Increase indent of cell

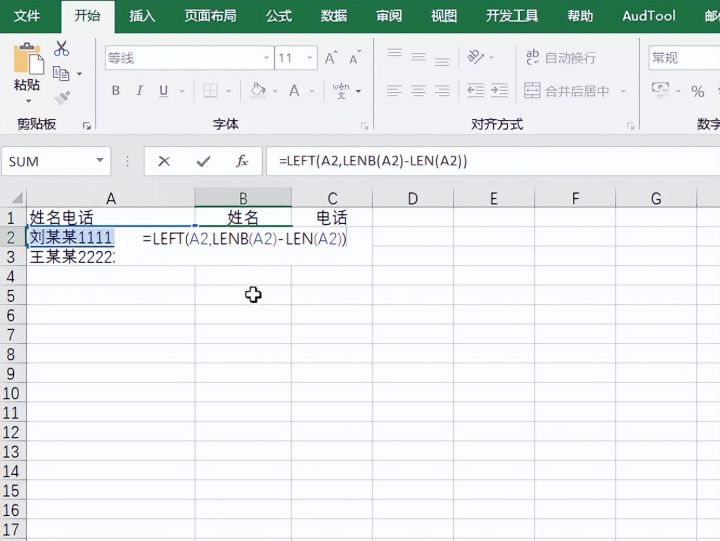pyautogui.click(x=499, y=90)
